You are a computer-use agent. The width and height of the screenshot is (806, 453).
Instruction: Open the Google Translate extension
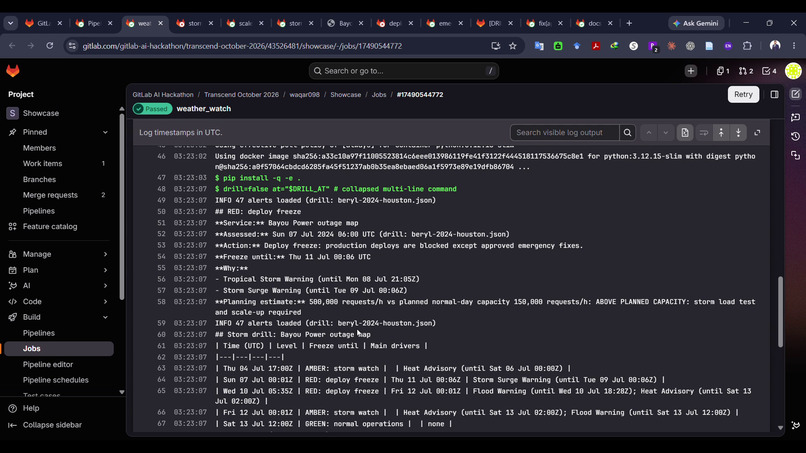tap(539, 46)
